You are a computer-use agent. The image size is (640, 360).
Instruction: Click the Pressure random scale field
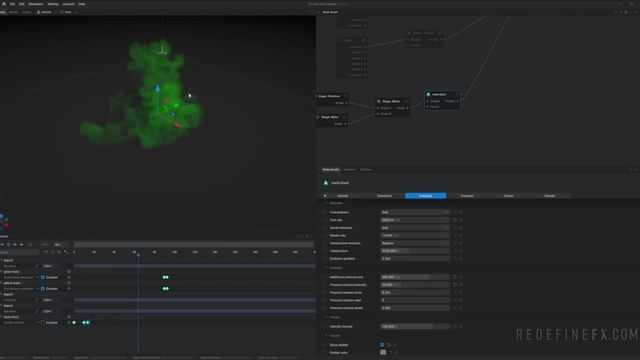(x=415, y=293)
